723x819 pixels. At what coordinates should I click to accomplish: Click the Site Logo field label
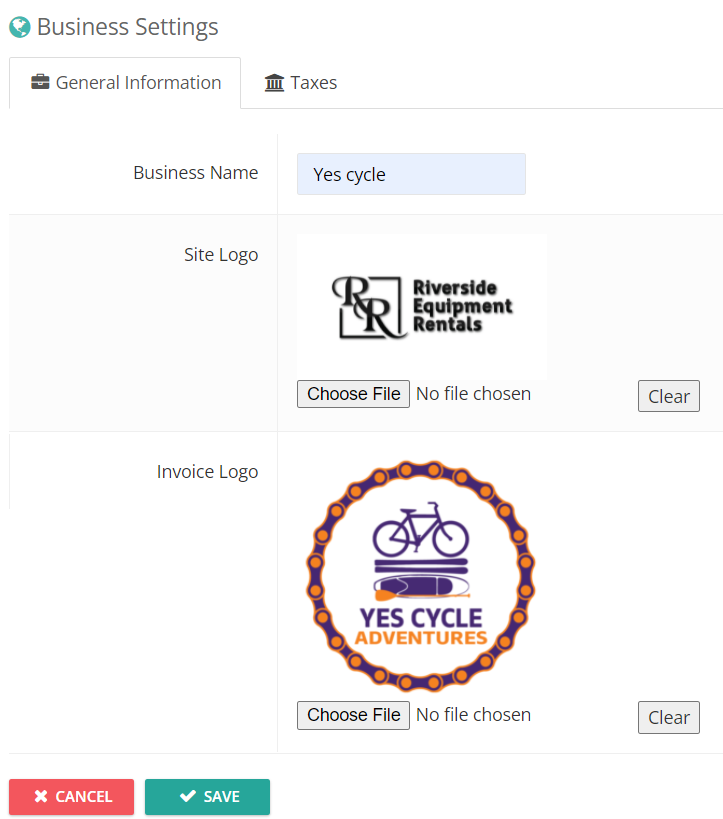click(x=221, y=255)
